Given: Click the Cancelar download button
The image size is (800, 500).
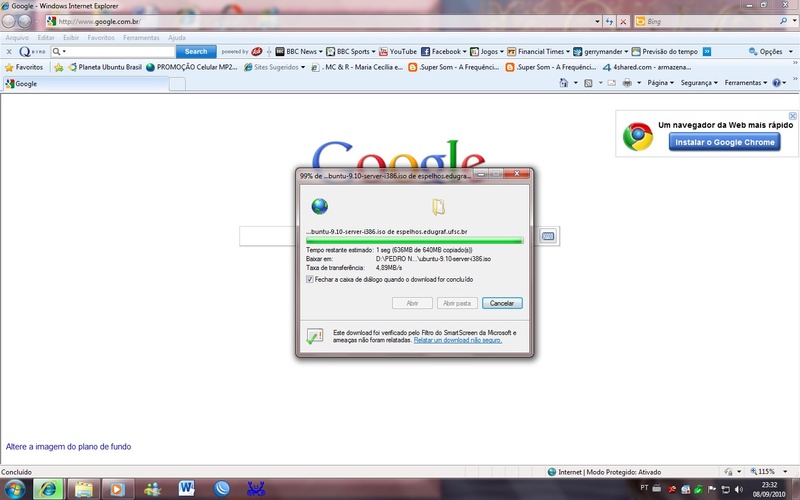Looking at the screenshot, I should click(x=502, y=303).
